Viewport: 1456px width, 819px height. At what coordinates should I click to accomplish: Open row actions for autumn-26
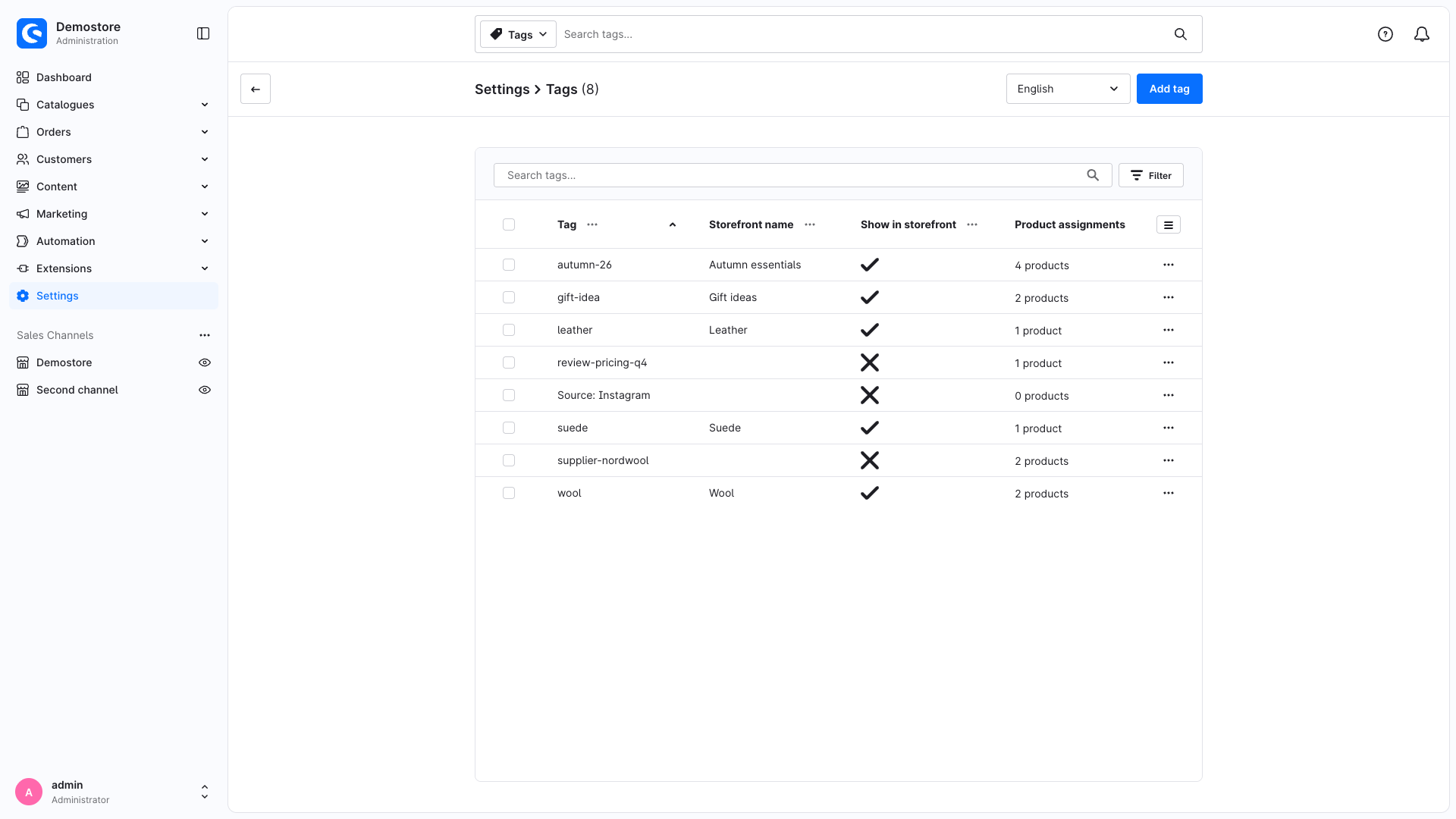[x=1169, y=265]
